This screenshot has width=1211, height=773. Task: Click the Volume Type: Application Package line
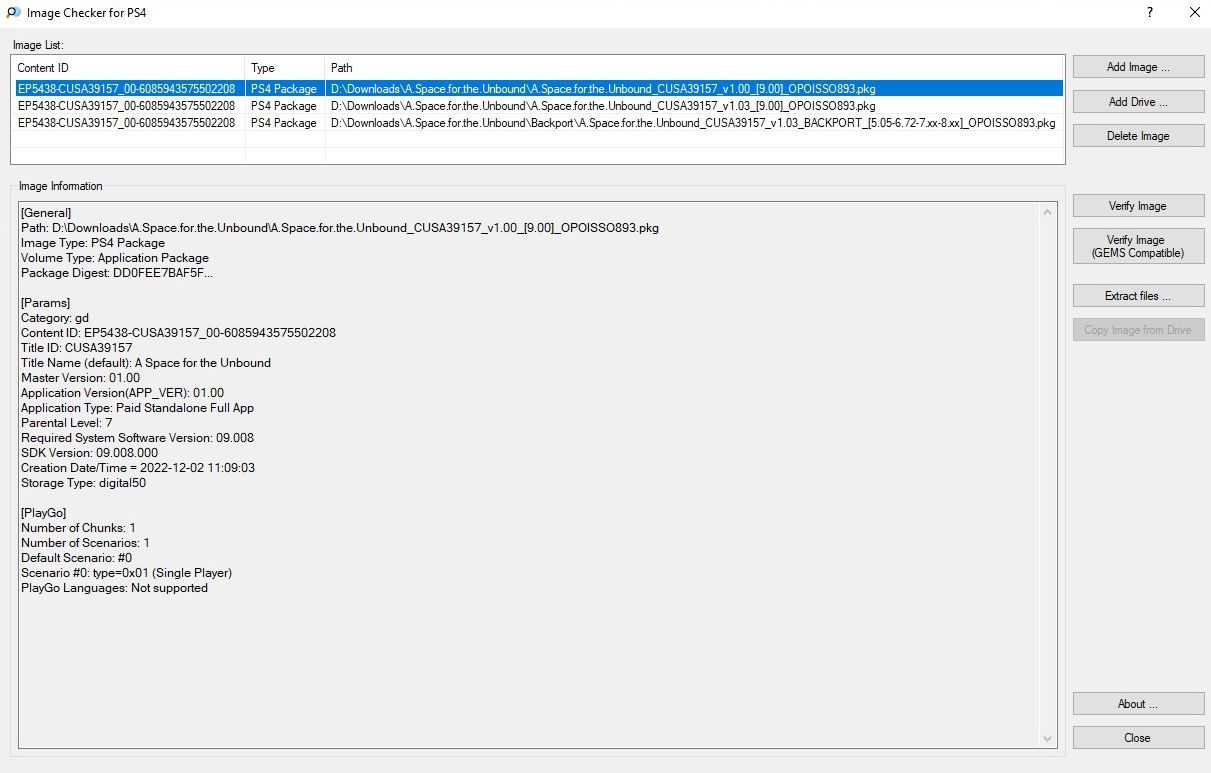pos(115,258)
